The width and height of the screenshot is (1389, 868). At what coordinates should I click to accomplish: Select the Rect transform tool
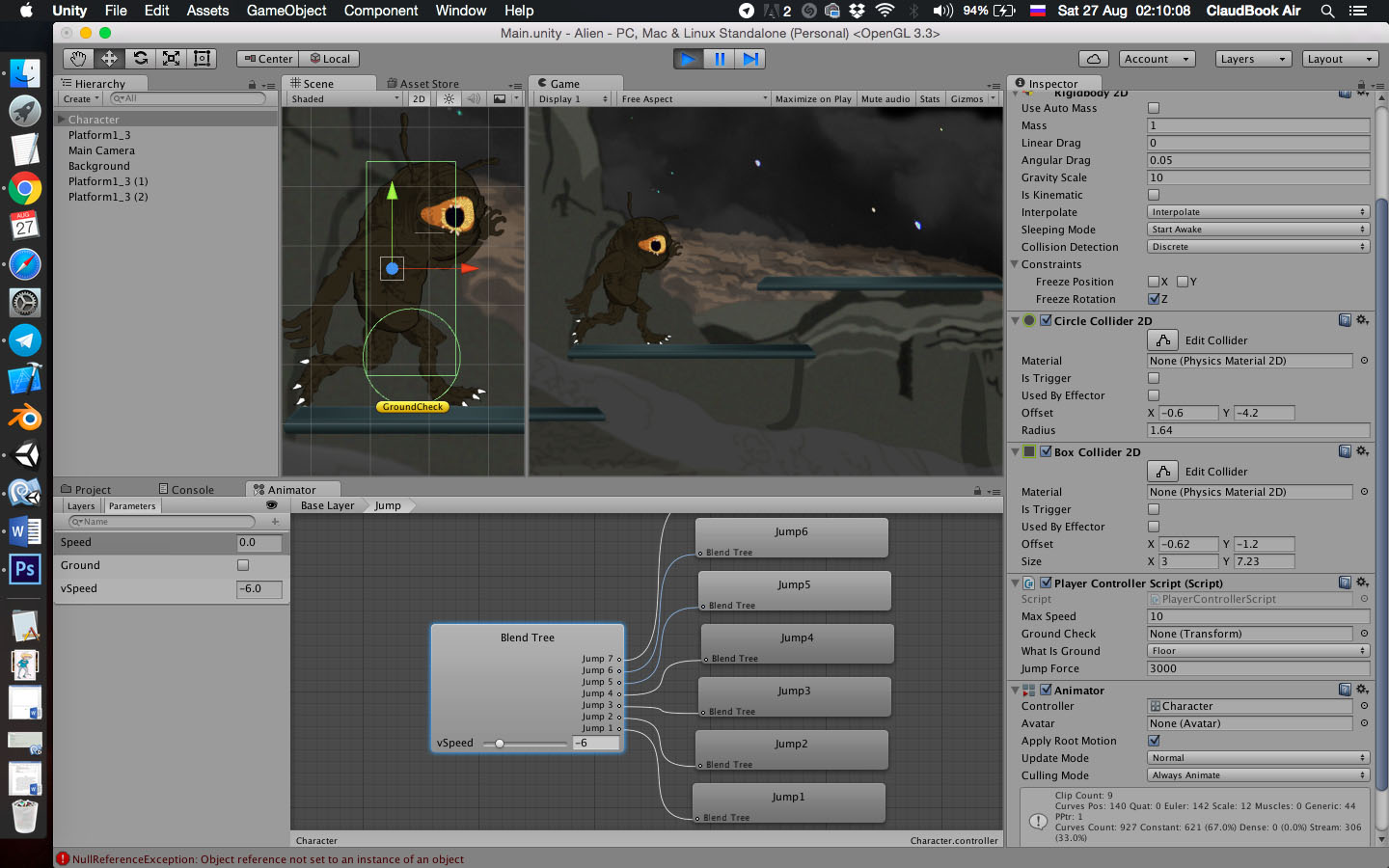point(202,59)
